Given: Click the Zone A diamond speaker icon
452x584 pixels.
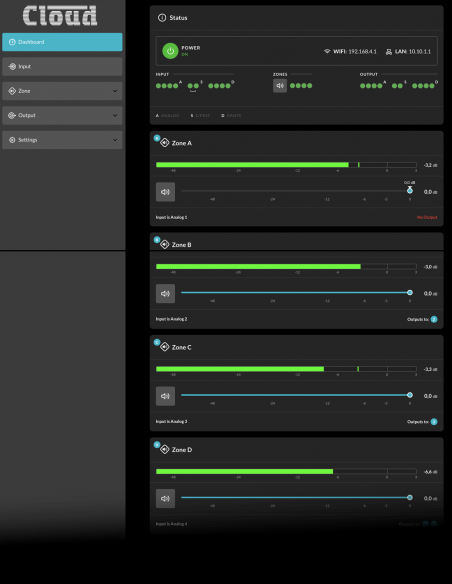Looking at the screenshot, I should point(165,143).
